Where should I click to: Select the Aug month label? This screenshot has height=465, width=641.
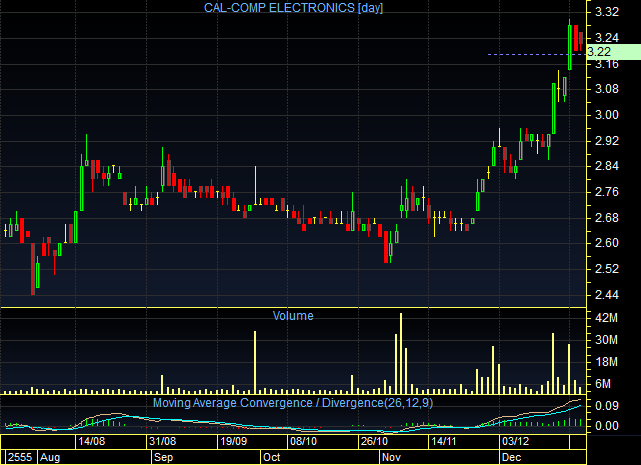tap(50, 457)
